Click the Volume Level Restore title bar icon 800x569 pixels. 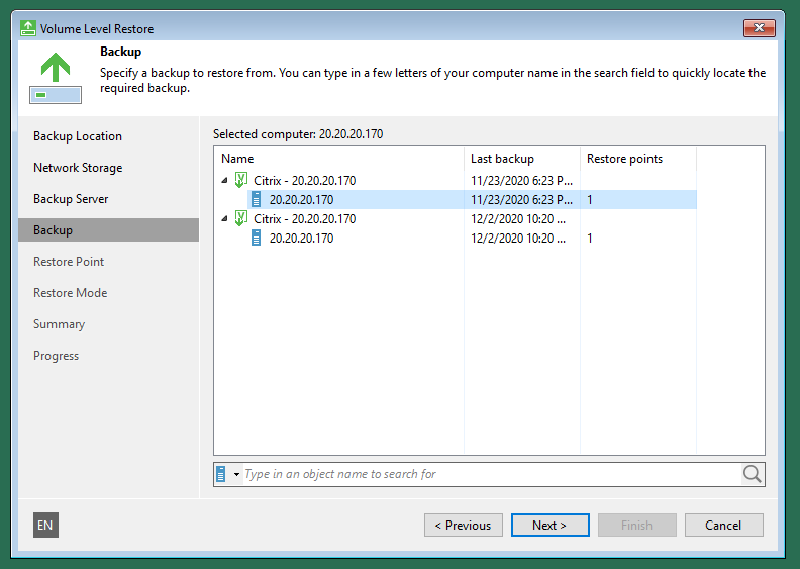coord(28,28)
